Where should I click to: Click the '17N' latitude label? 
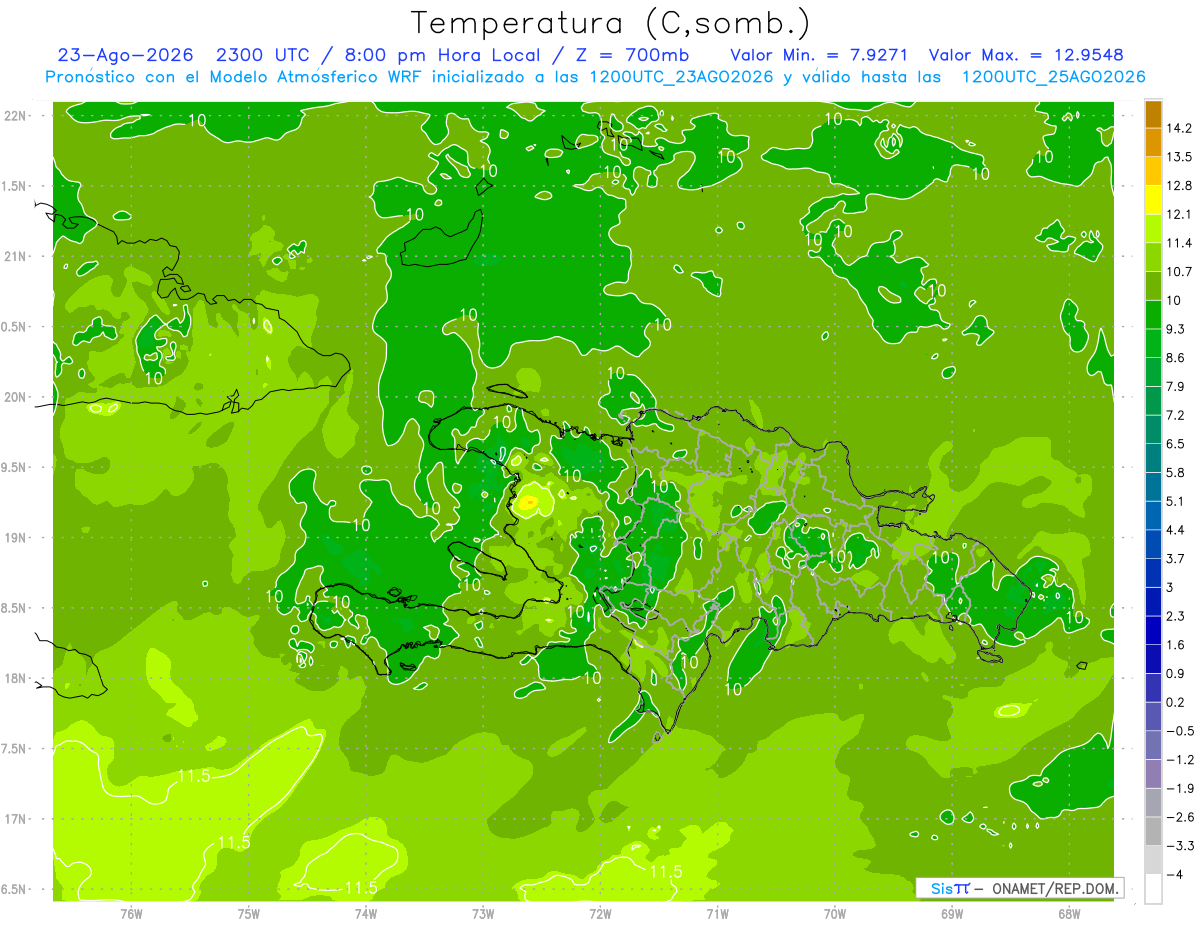coord(15,820)
